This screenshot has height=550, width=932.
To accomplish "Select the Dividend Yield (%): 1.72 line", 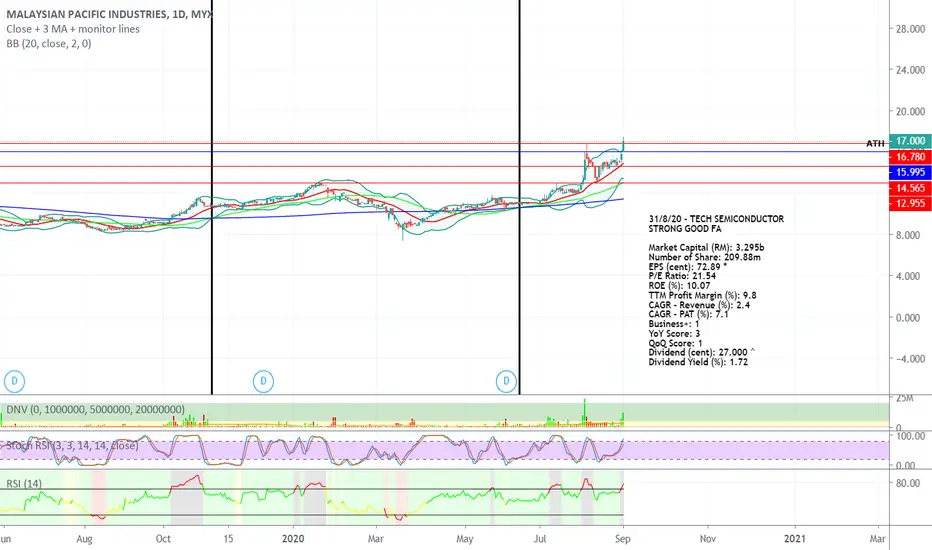I will [698, 362].
